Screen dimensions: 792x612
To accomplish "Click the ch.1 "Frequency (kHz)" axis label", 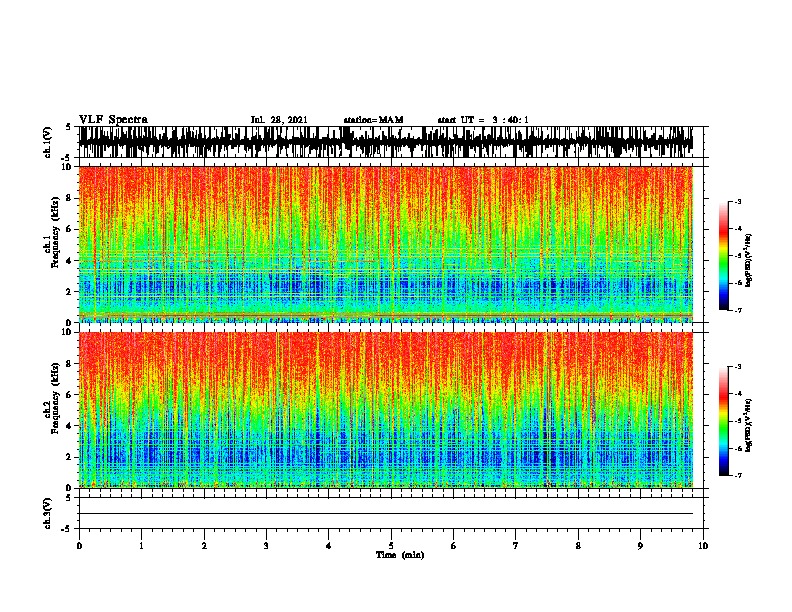I will [x=55, y=233].
